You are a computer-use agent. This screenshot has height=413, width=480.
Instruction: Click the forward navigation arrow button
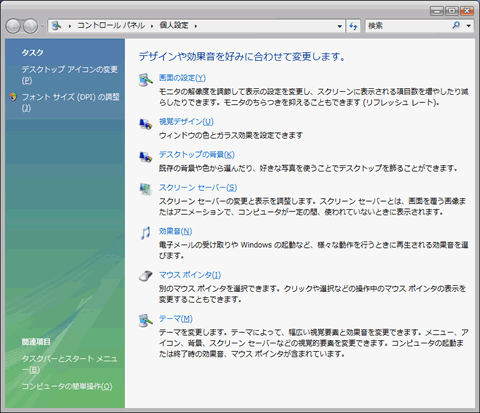(31, 26)
